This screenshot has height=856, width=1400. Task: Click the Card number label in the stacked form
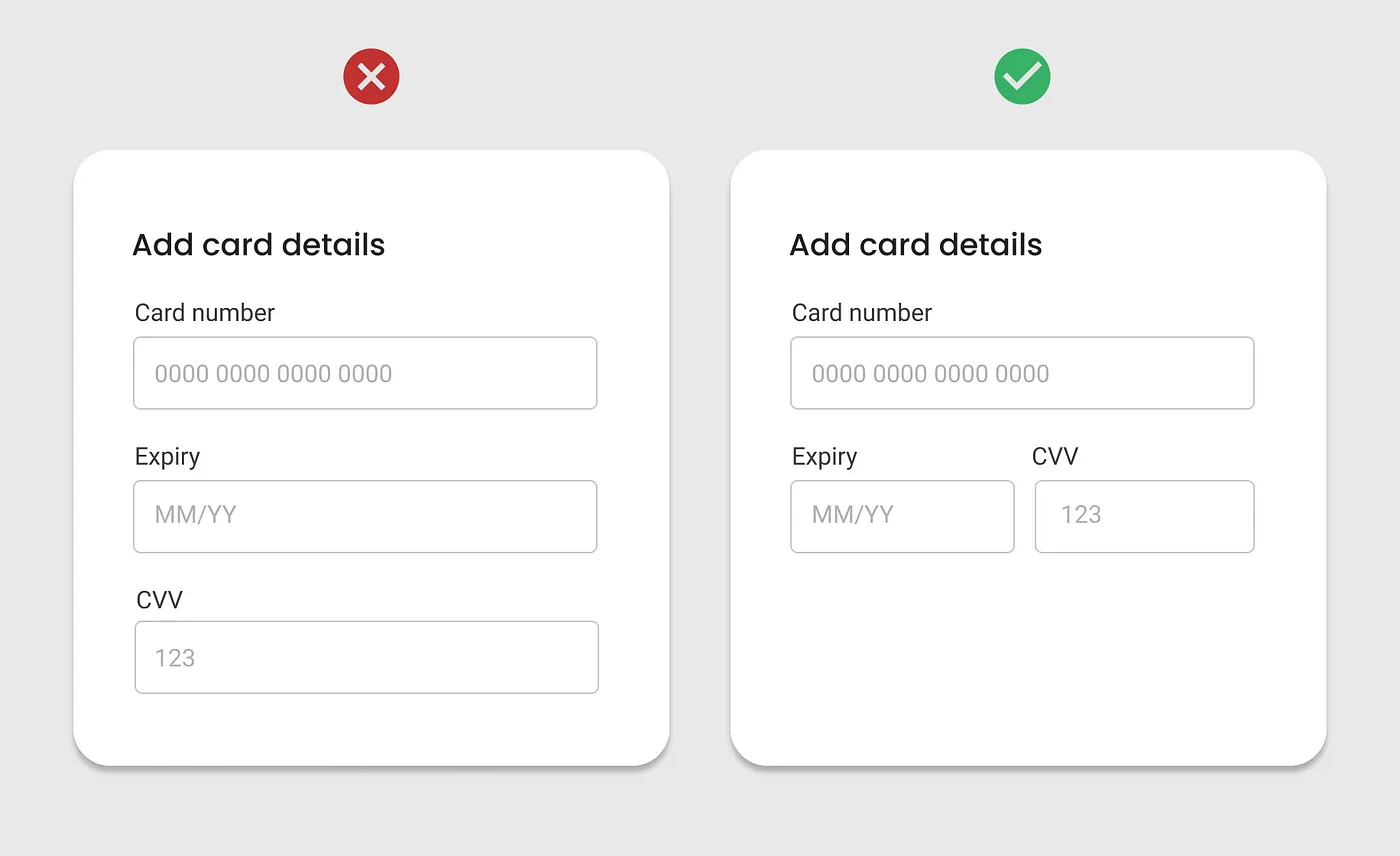tap(205, 313)
